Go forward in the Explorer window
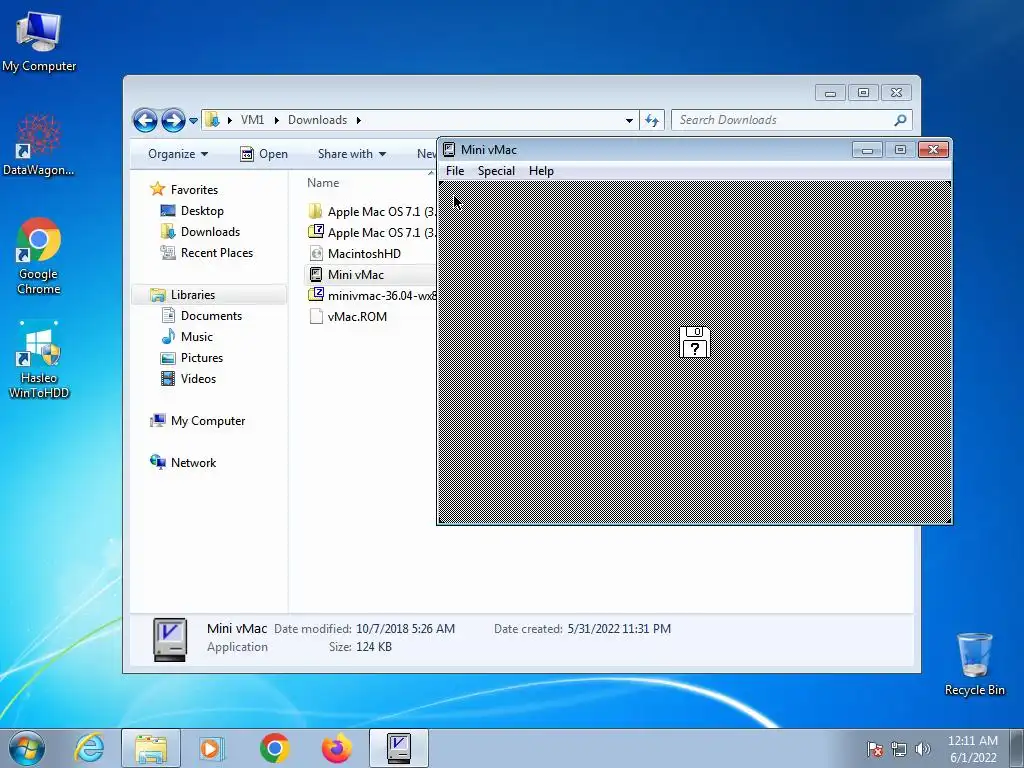The height and width of the screenshot is (768, 1024). [x=173, y=120]
